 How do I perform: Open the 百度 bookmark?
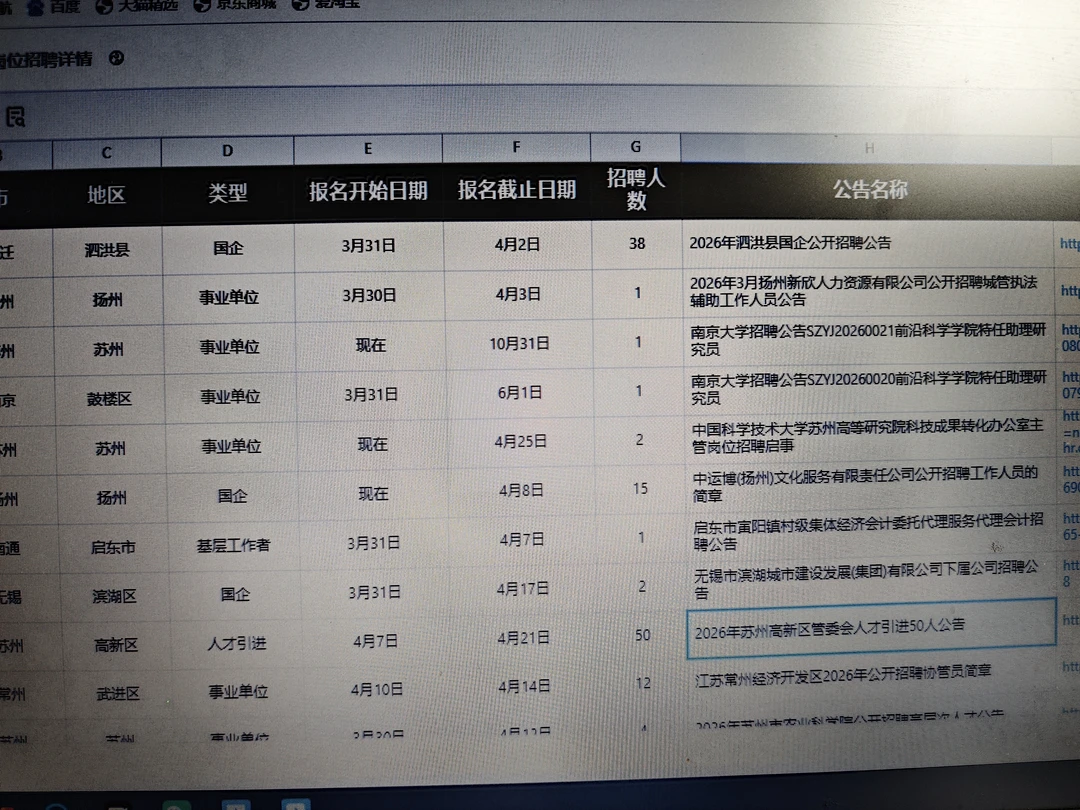pos(55,6)
